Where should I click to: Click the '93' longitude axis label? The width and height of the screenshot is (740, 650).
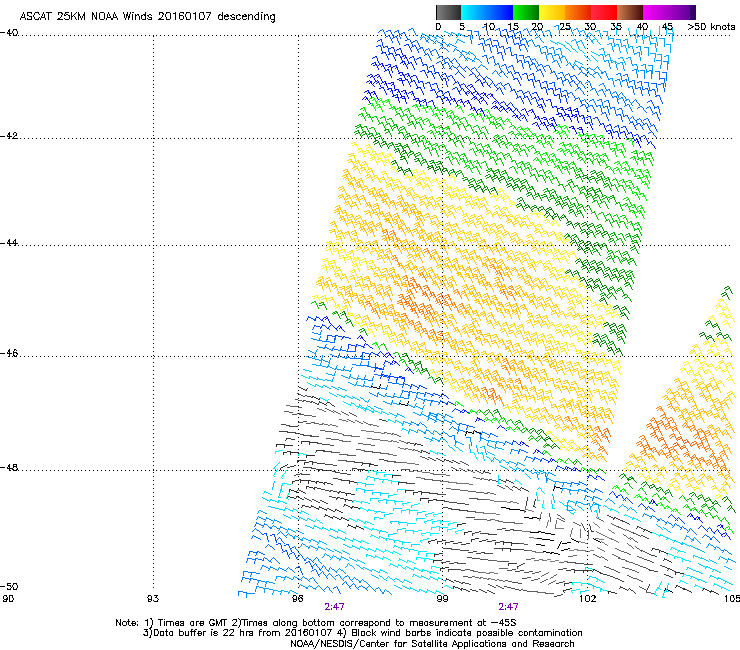153,599
